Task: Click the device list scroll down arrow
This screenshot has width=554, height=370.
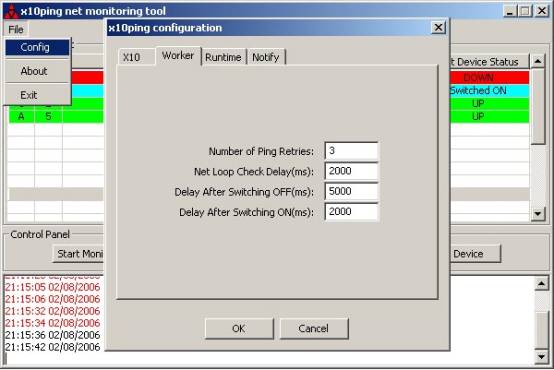Action: pos(538,213)
